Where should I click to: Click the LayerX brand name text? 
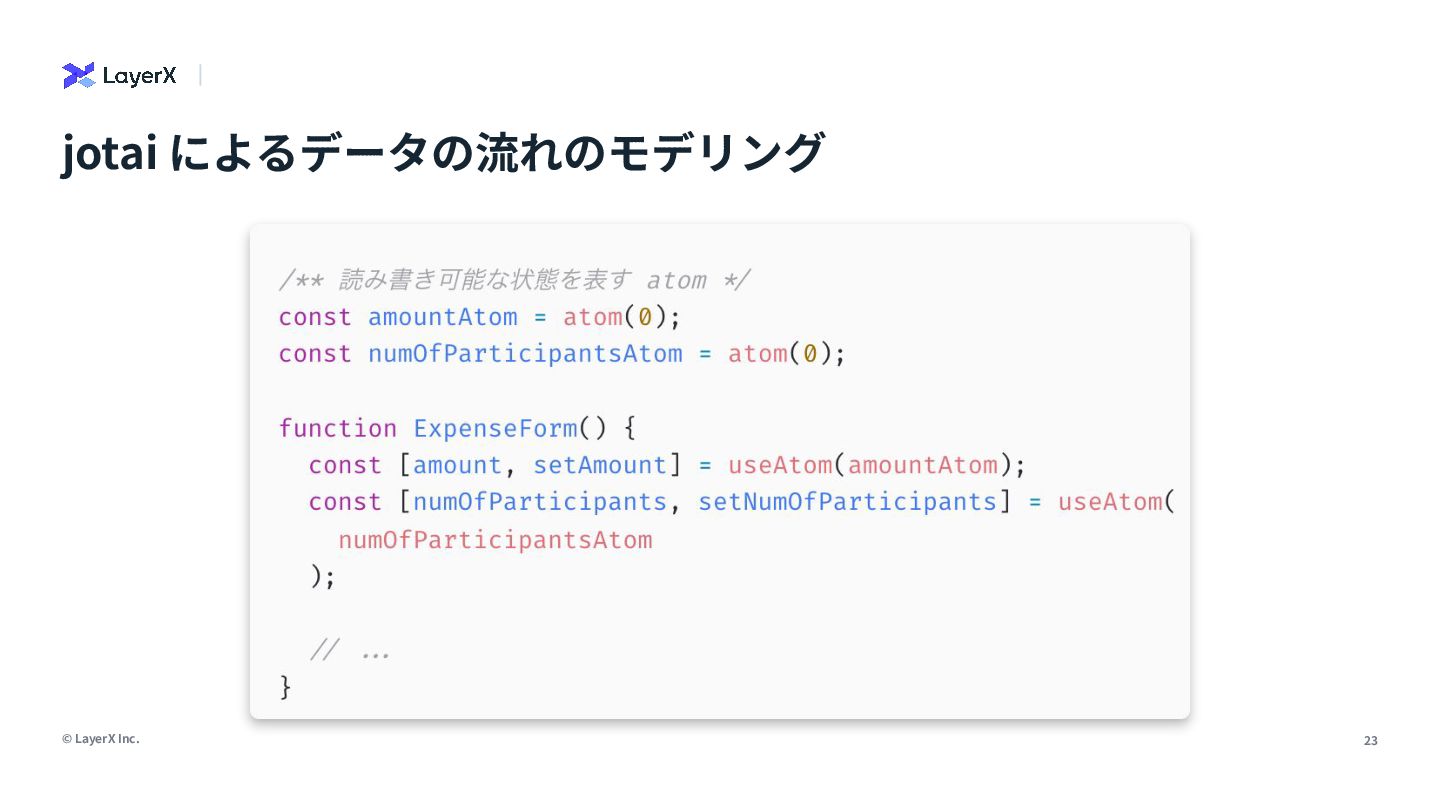pos(139,76)
